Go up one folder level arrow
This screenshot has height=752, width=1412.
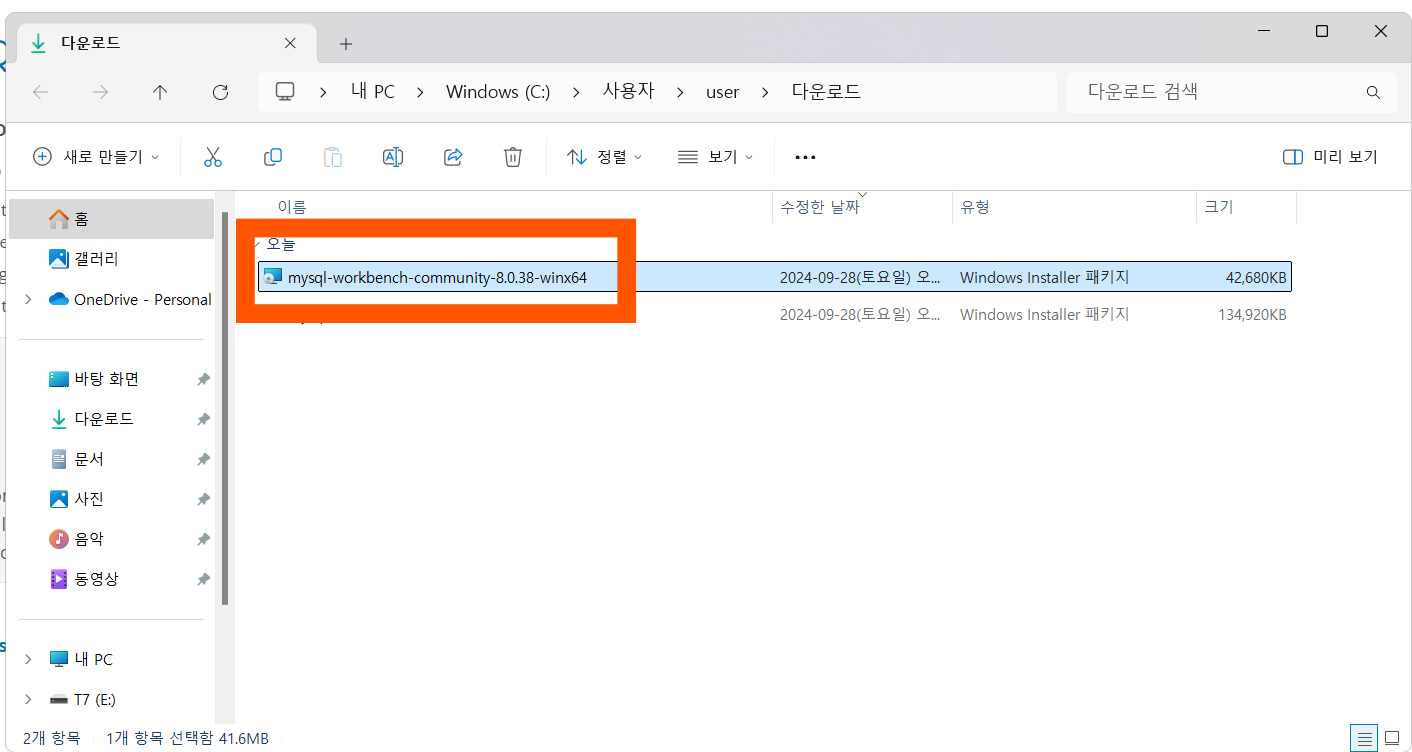tap(160, 92)
